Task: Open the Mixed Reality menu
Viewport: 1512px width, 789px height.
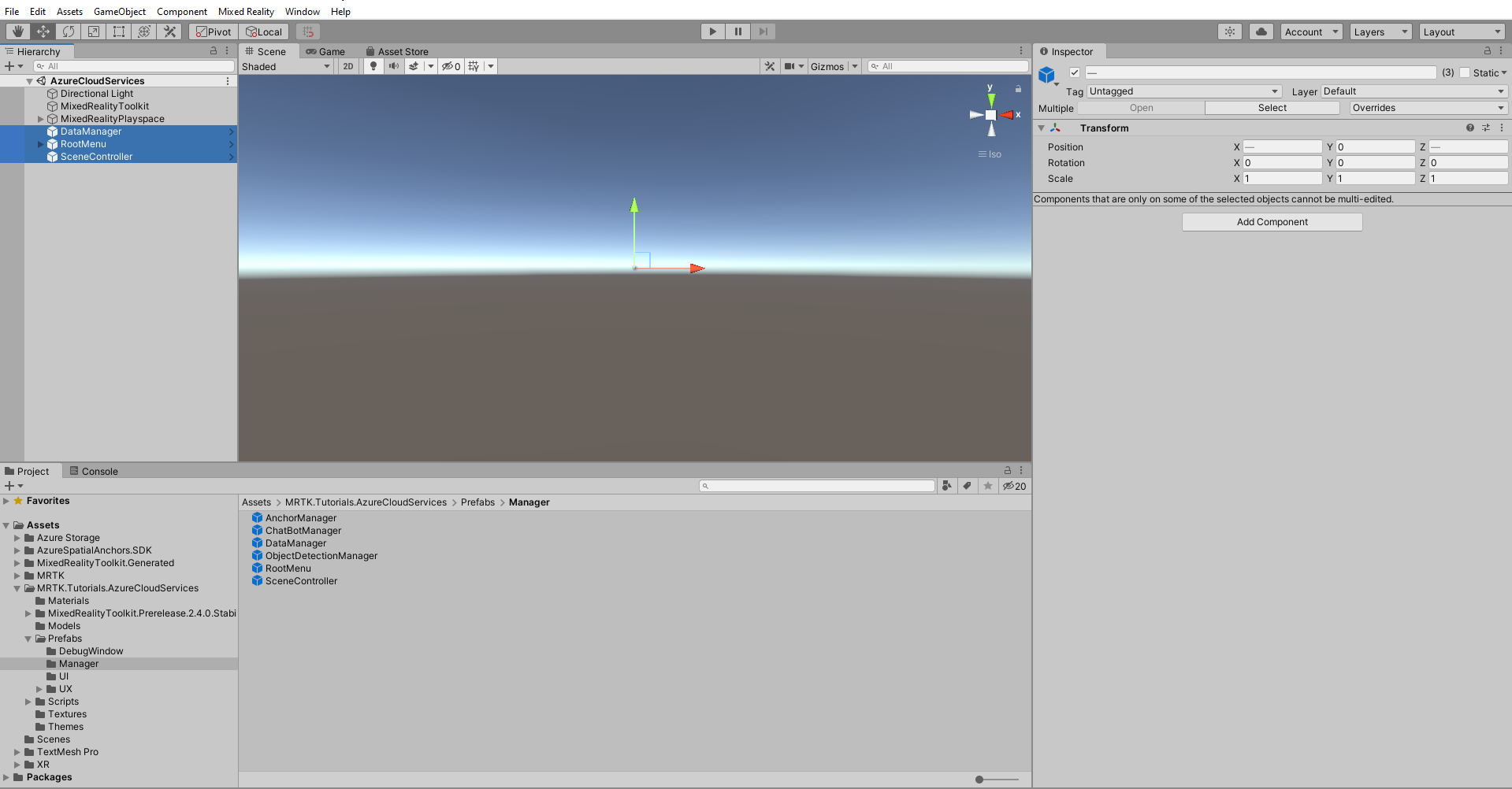Action: tap(246, 11)
